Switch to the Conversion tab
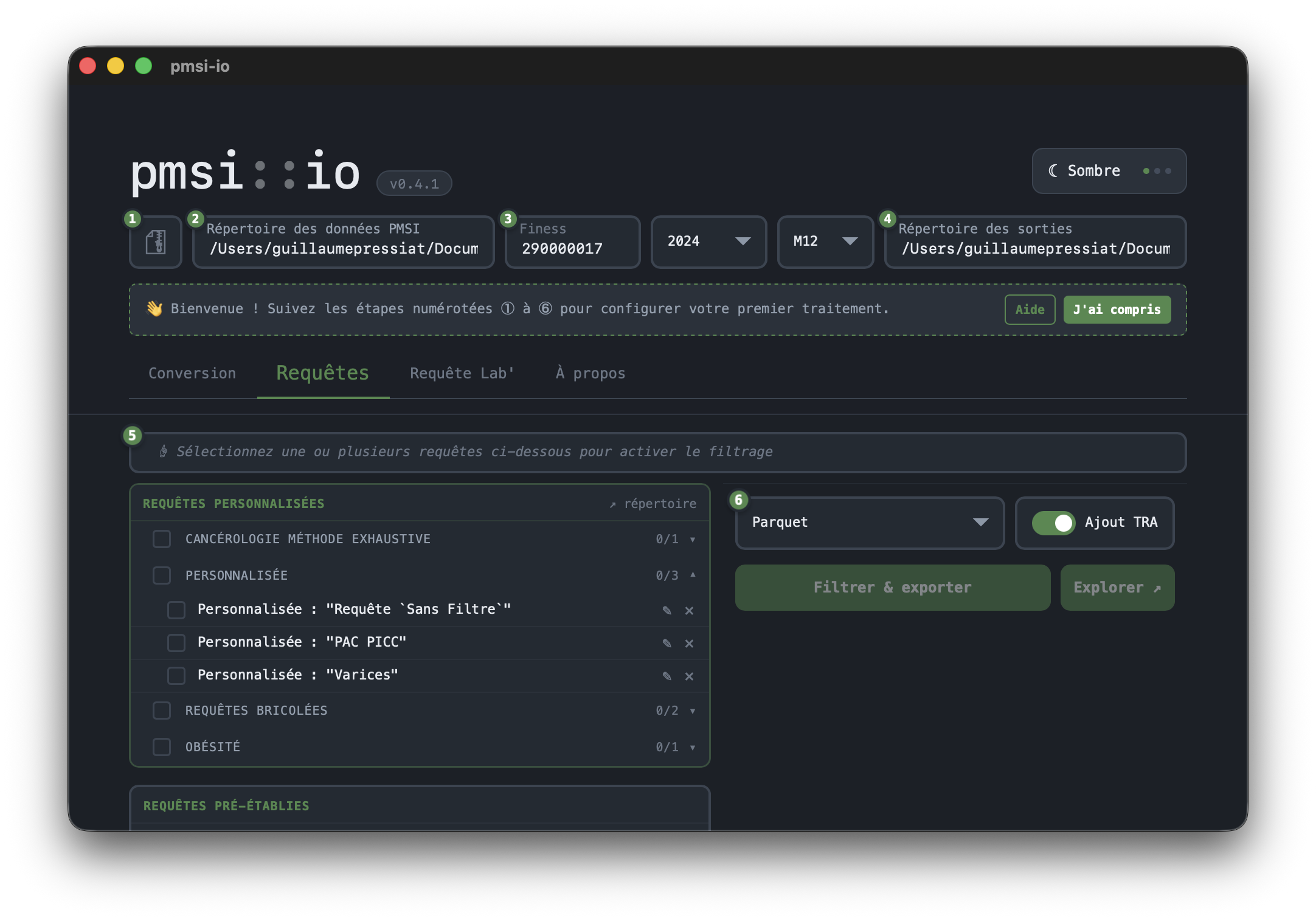This screenshot has width=1316, height=921. tap(192, 374)
